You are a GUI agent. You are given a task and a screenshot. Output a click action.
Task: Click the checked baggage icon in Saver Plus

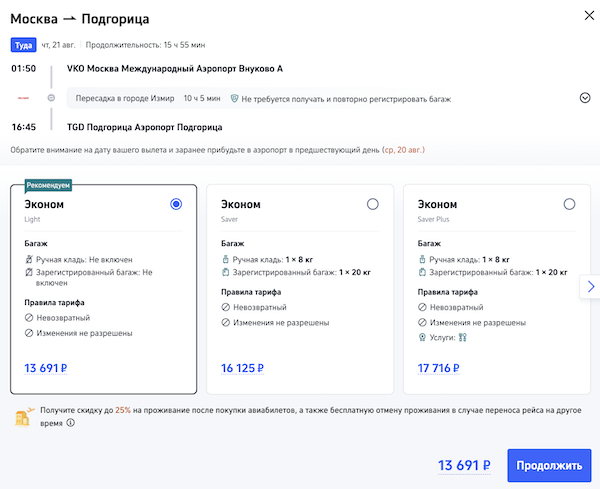(422, 272)
